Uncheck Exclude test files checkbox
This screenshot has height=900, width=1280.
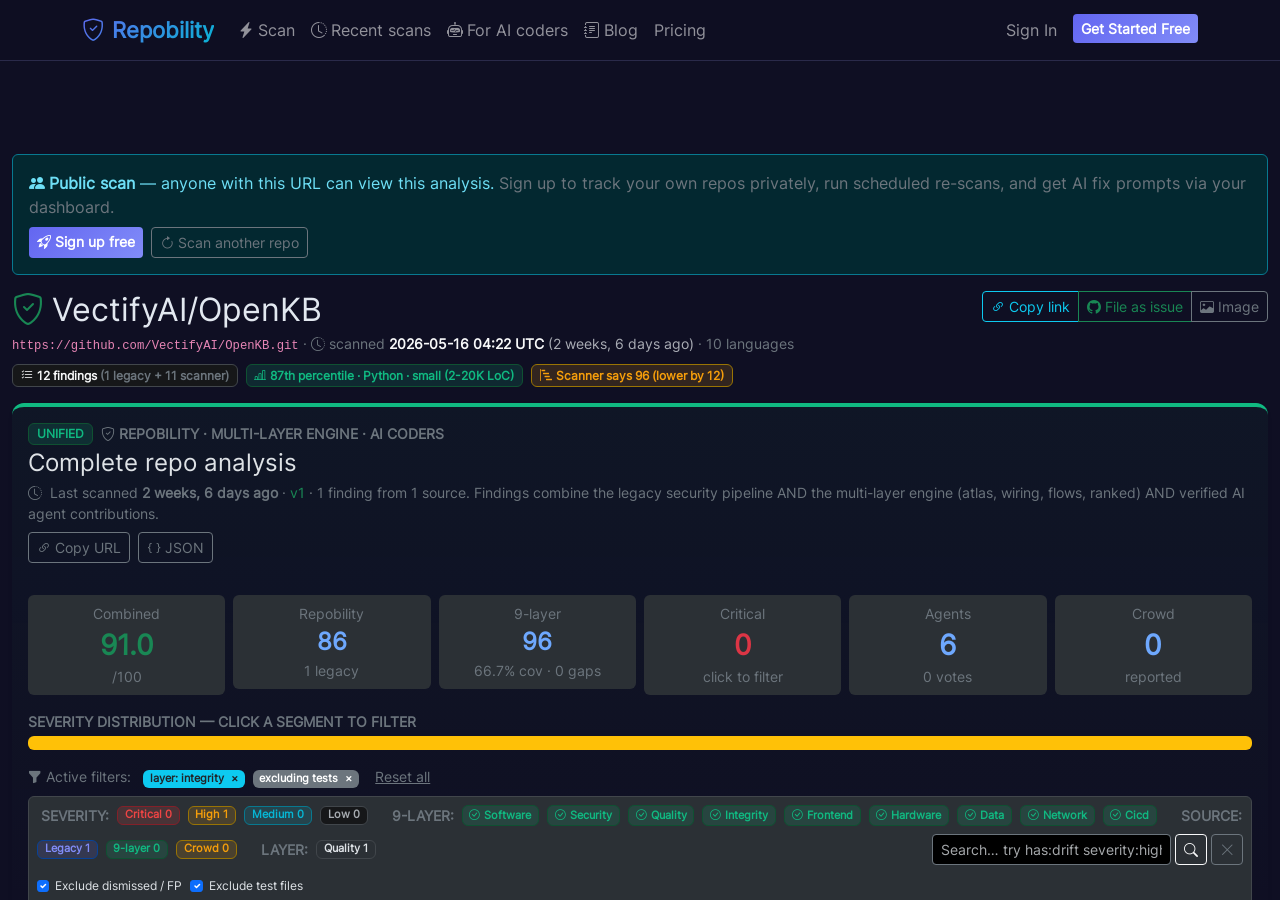197,886
